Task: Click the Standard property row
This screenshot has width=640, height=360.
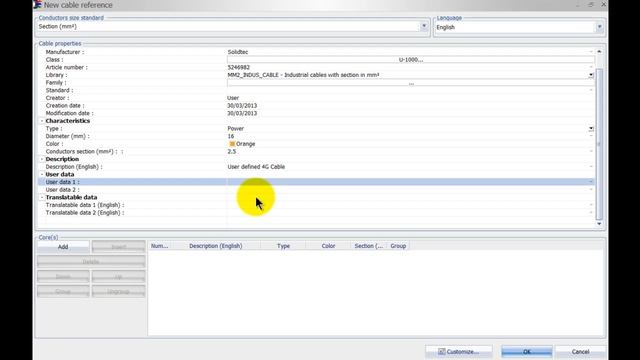Action: (x=316, y=90)
